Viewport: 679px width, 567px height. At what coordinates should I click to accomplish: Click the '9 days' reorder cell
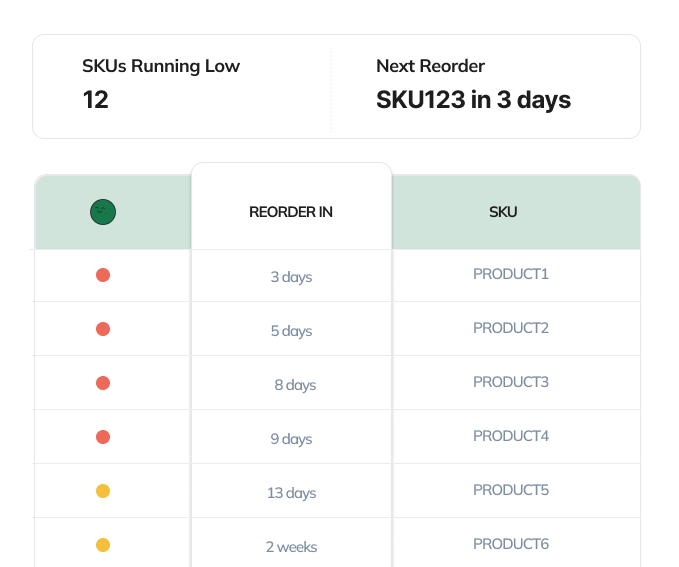point(291,439)
